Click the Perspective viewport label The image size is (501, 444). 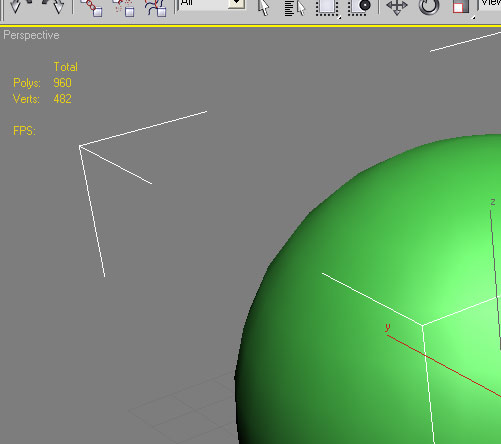31,35
